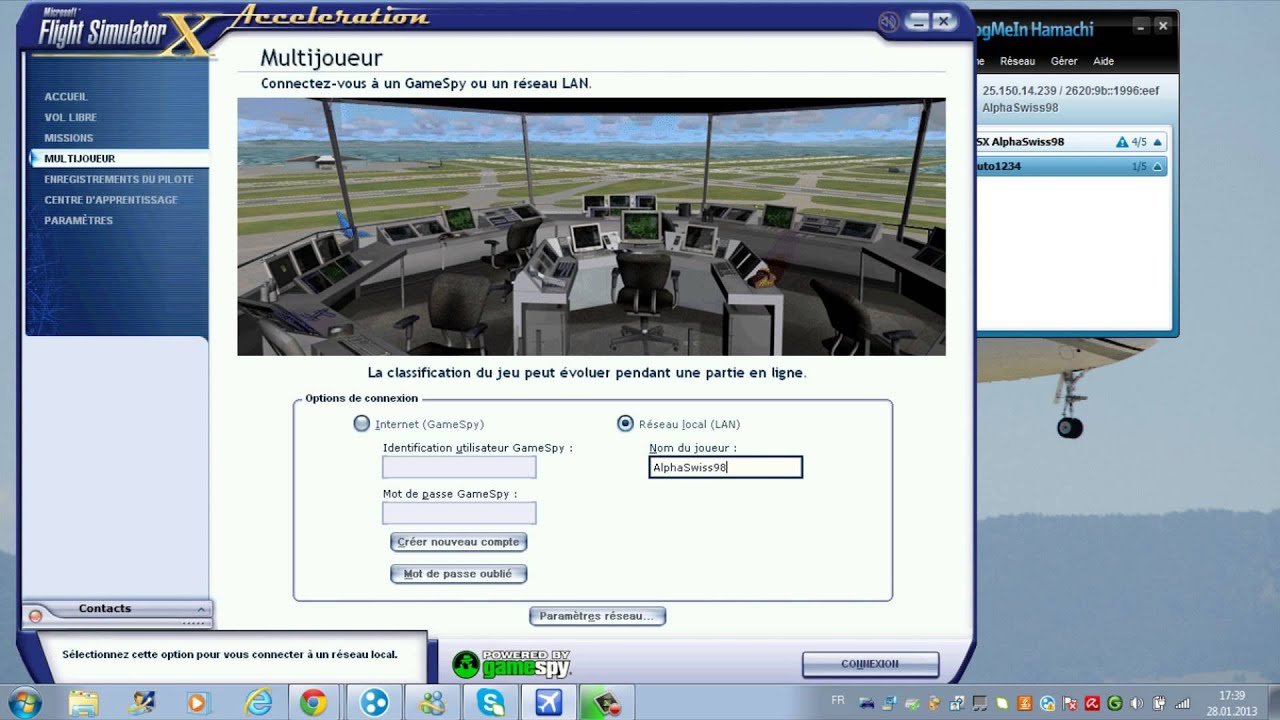Open Réseau menu in Hamachi
This screenshot has width=1280, height=720.
click(1017, 61)
